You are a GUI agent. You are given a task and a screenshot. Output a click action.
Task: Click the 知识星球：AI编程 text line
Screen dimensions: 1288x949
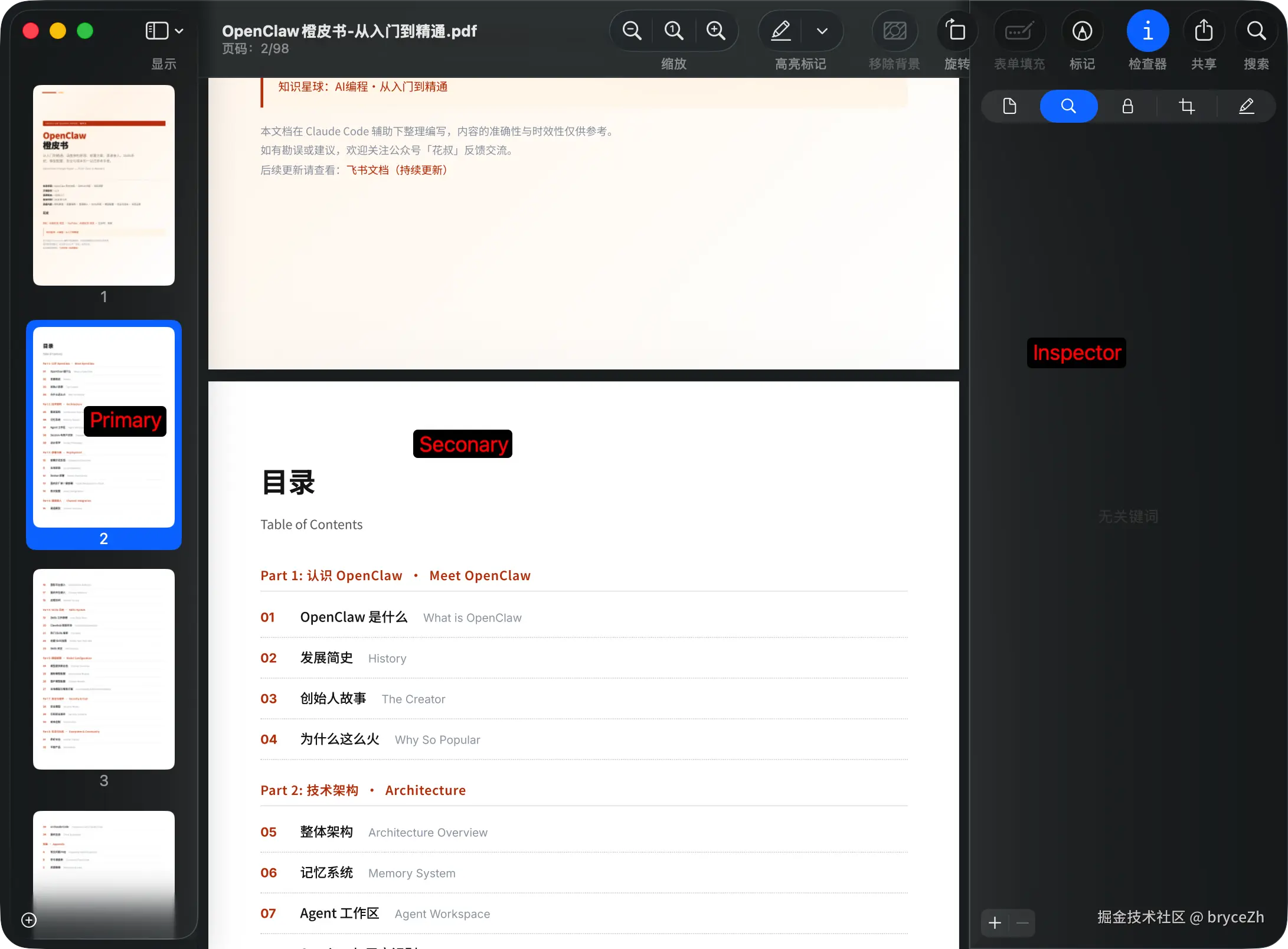(x=362, y=87)
